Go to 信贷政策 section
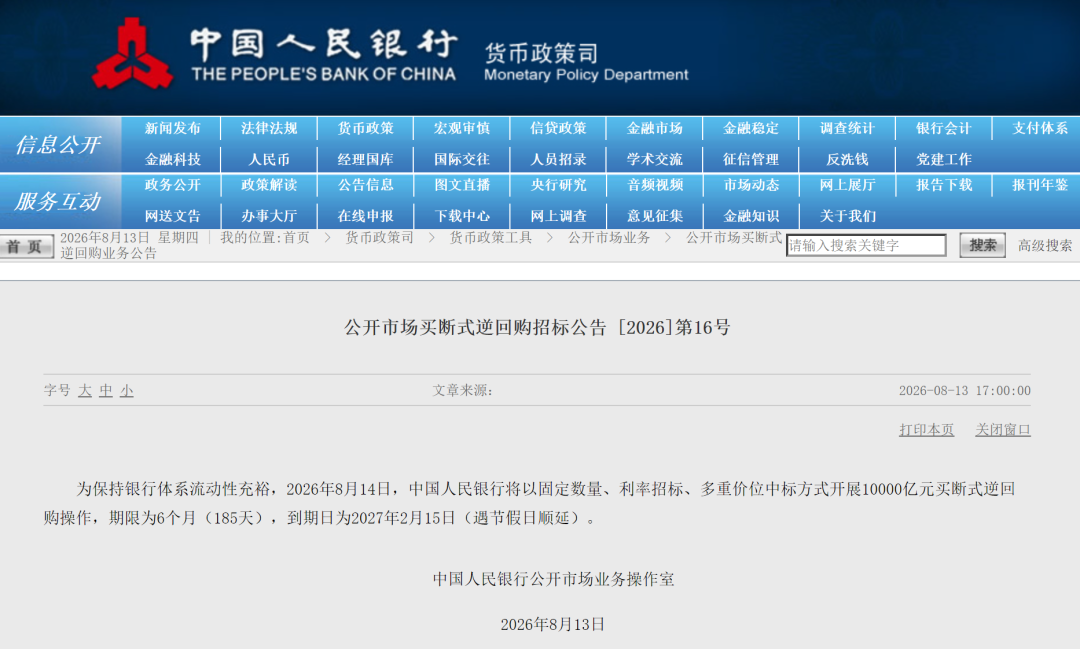1080x649 pixels. pyautogui.click(x=558, y=128)
